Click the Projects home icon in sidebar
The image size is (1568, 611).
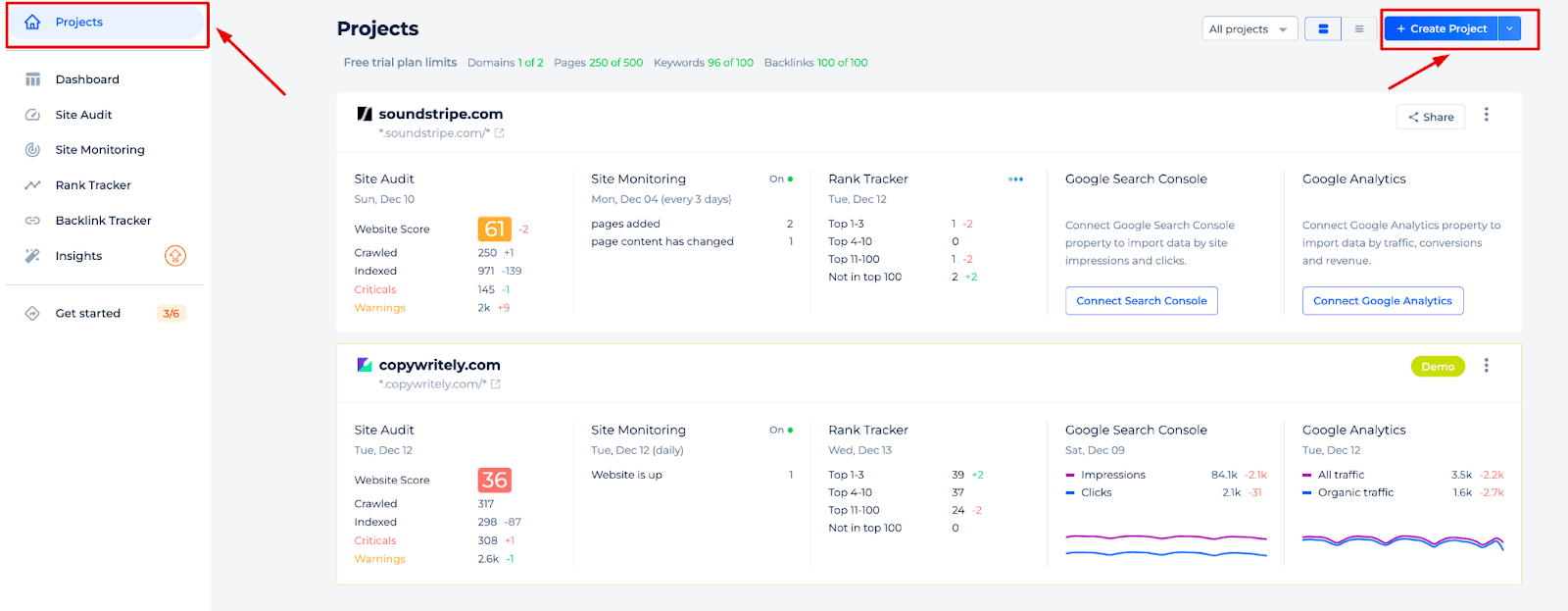[x=32, y=22]
